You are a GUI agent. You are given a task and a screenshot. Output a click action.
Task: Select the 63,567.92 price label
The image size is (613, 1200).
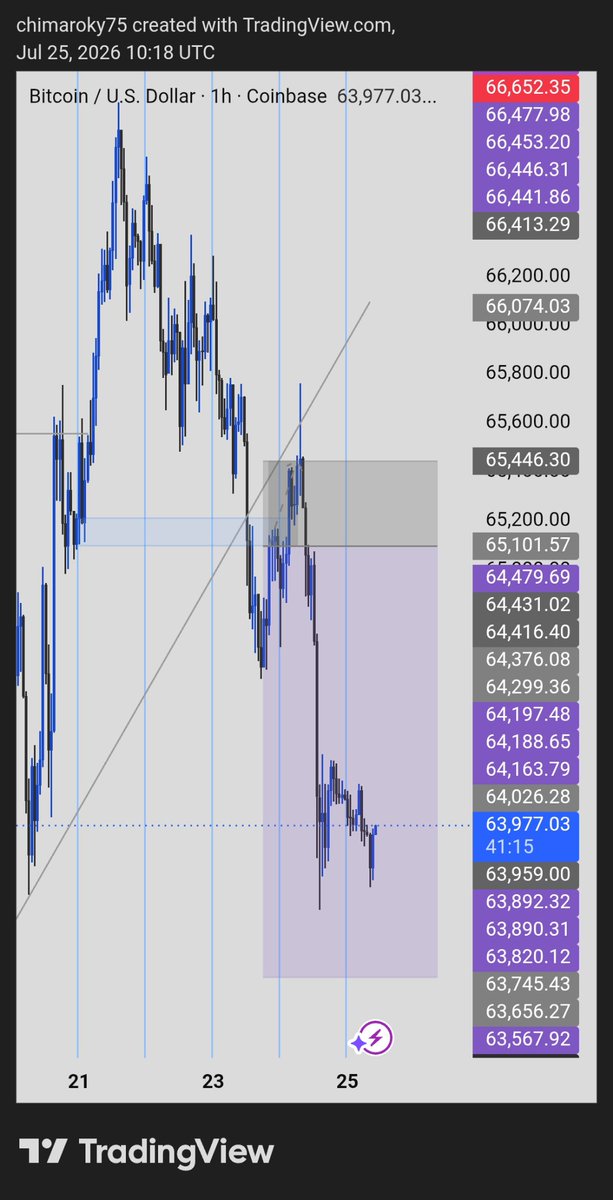click(526, 1039)
